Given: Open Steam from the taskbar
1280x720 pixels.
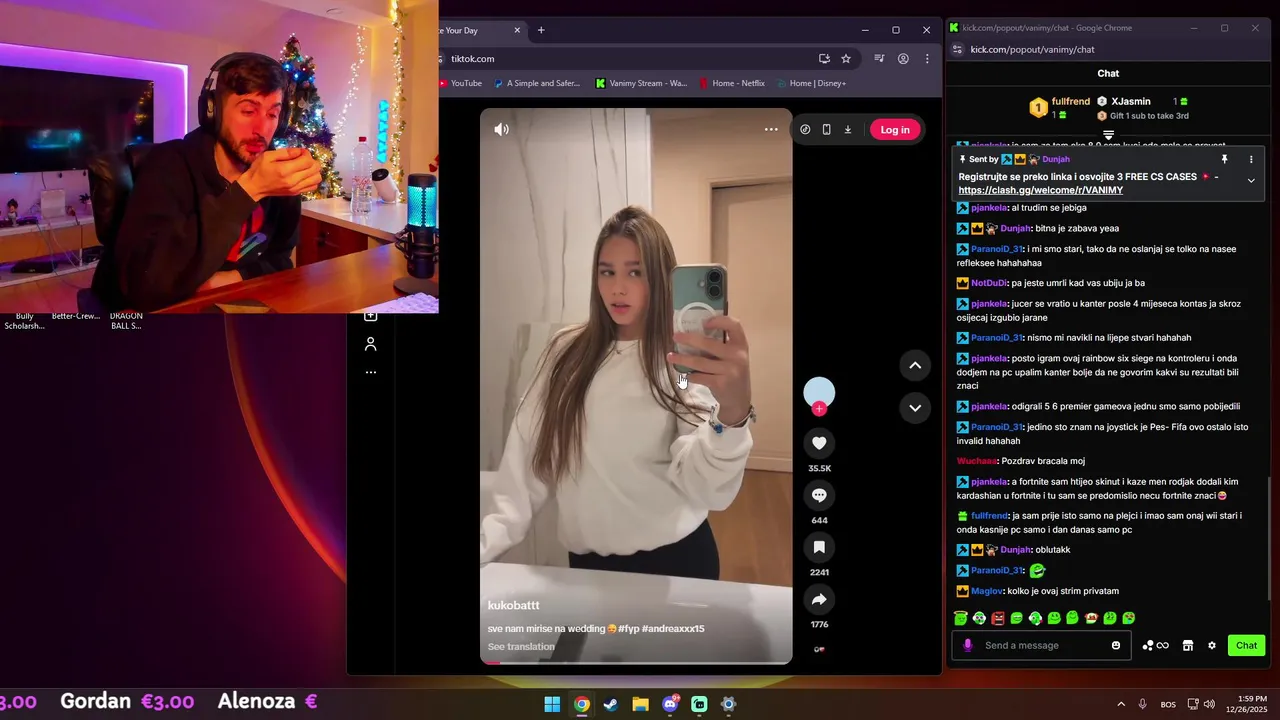Looking at the screenshot, I should tap(611, 704).
